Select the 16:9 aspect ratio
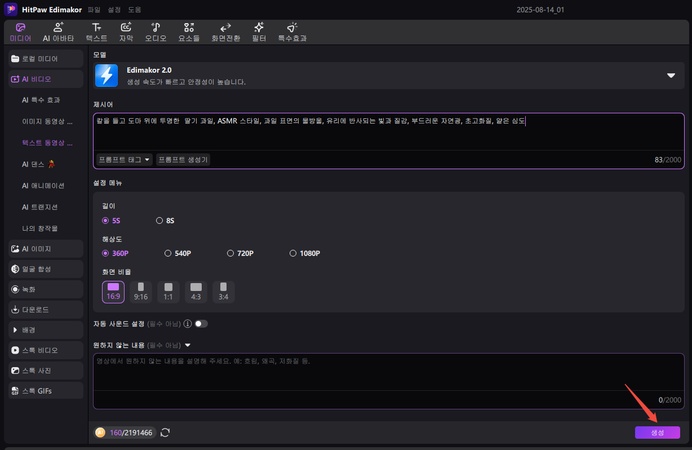This screenshot has width=692, height=450. point(113,292)
